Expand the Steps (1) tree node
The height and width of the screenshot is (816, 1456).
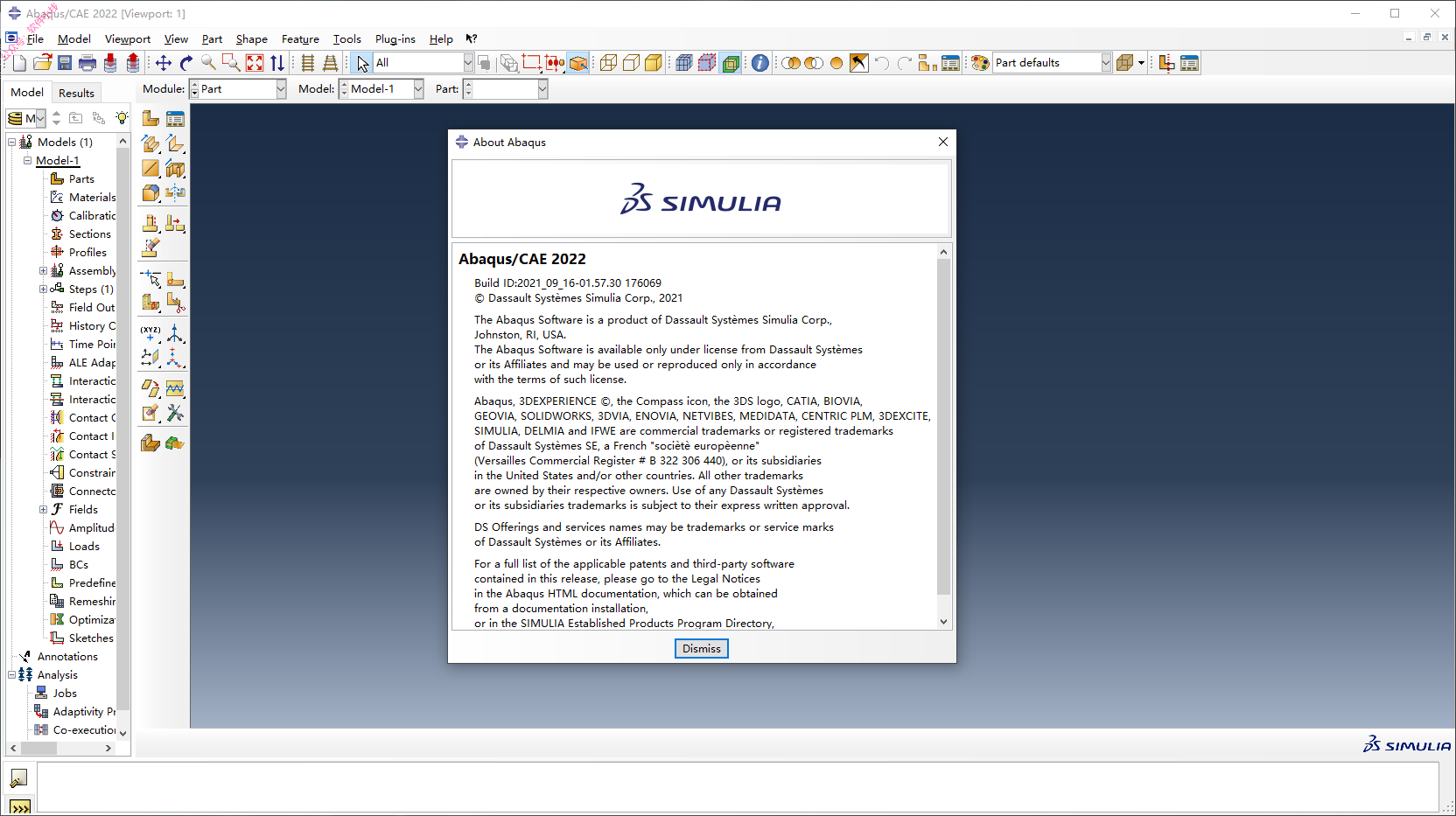[x=43, y=289]
